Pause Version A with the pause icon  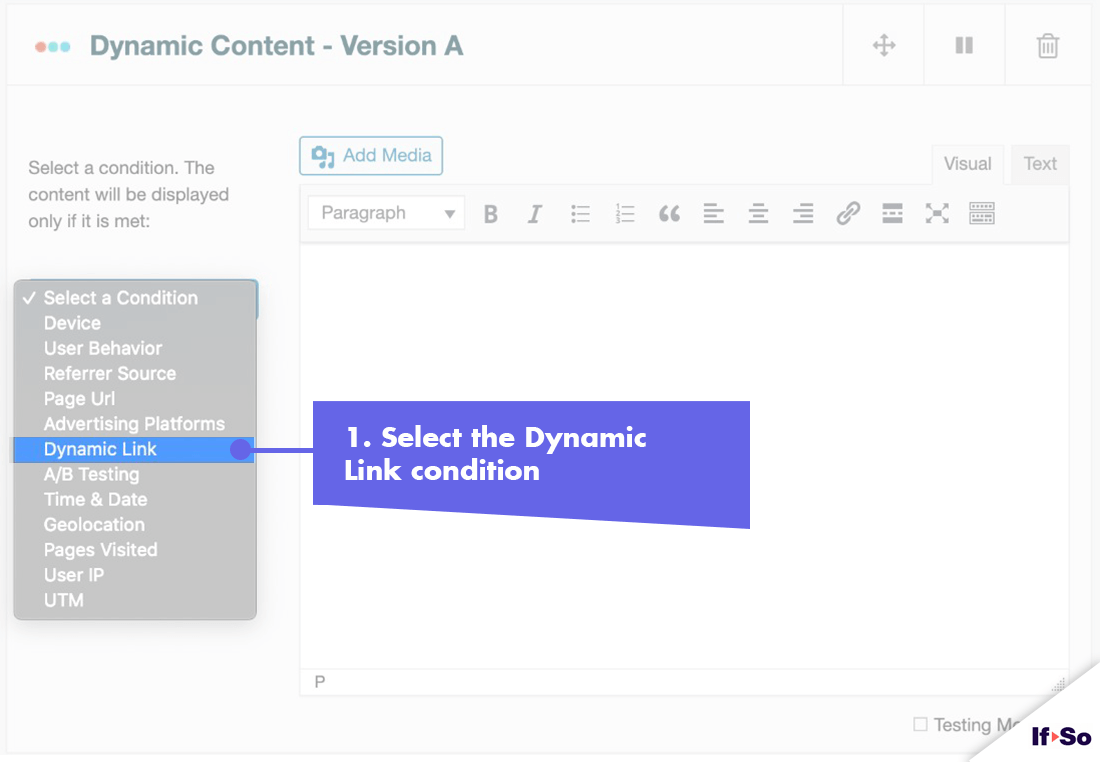click(963, 44)
